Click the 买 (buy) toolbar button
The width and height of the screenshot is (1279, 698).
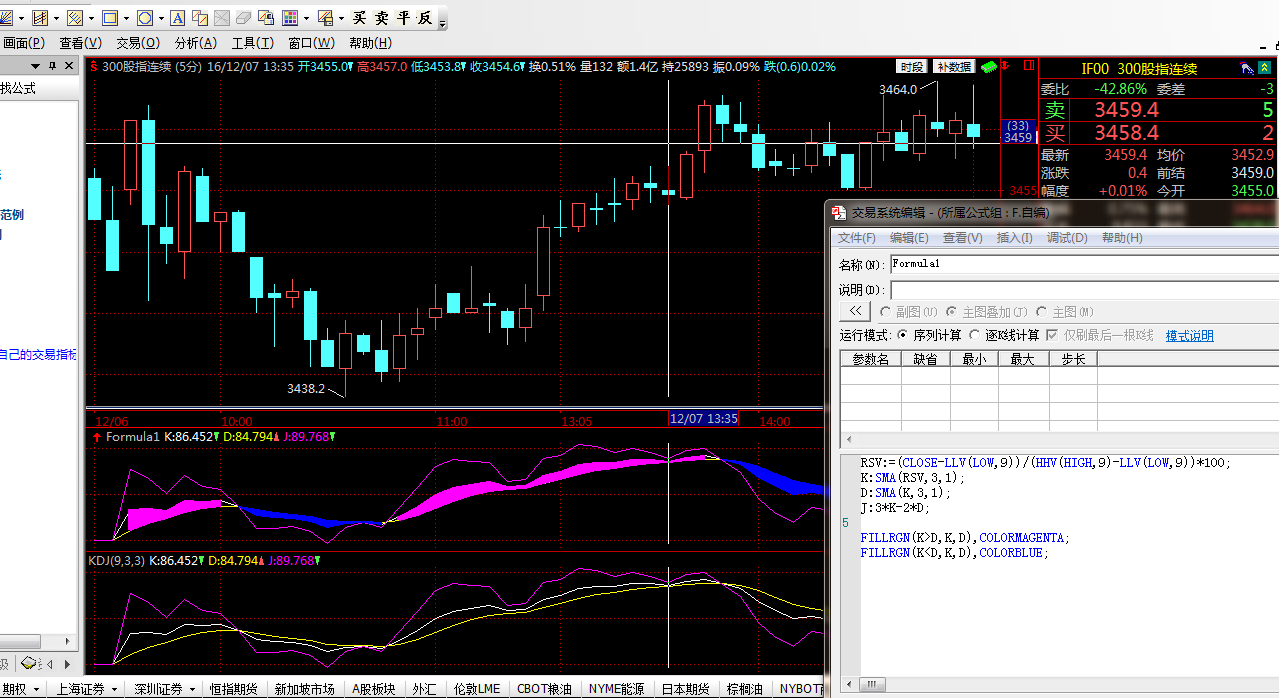pos(360,18)
